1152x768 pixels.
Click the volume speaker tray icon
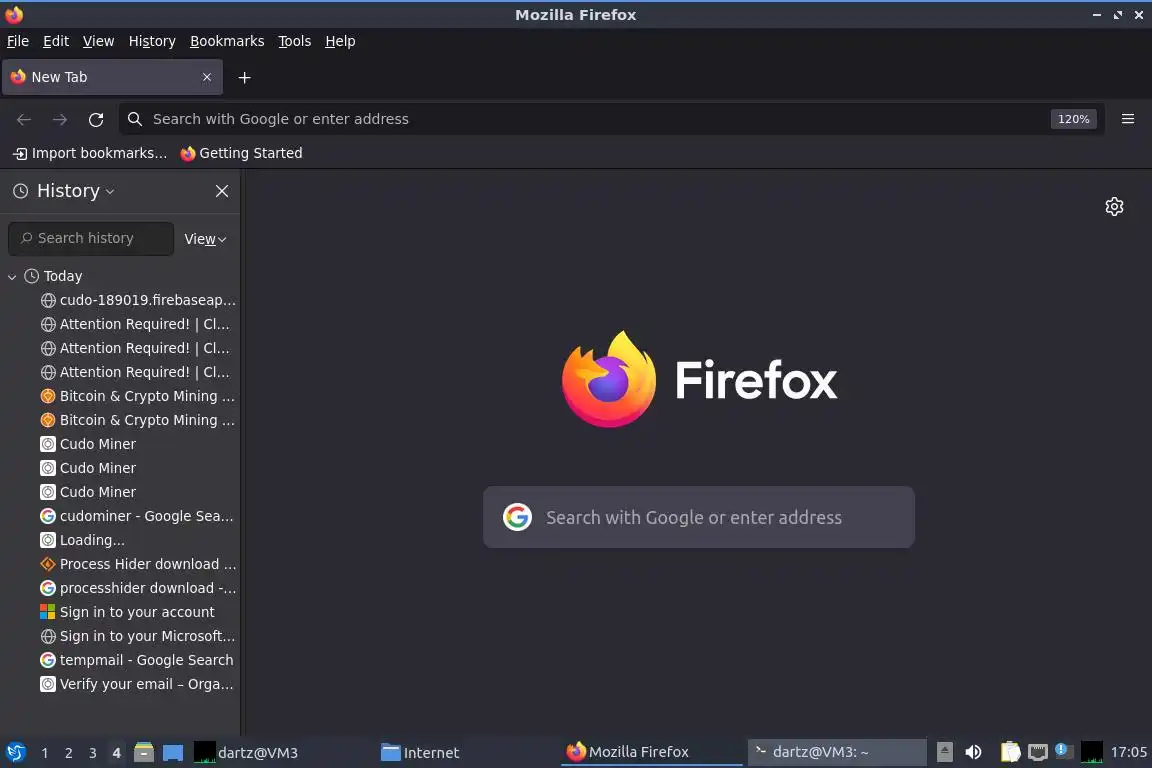point(973,752)
